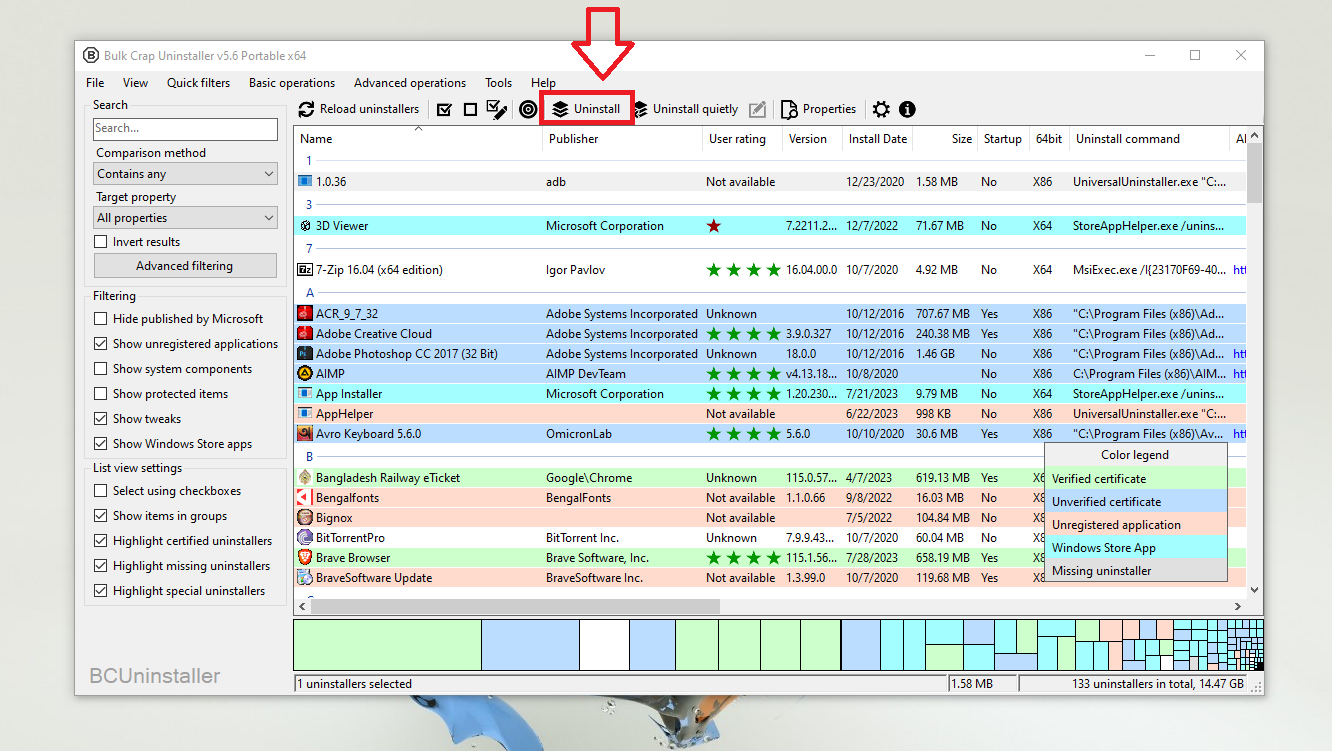The height and width of the screenshot is (751, 1332).
Task: Click the Advanced filtering button
Action: pos(185,266)
